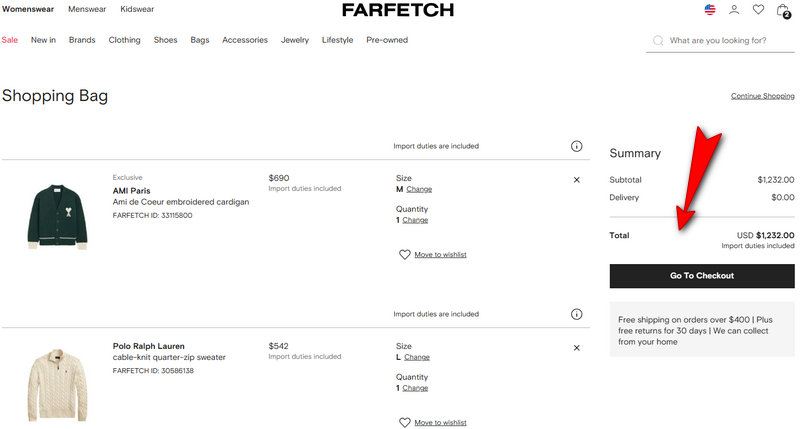Change size M of AMI Paris cardigan
The image size is (800, 429).
(418, 189)
